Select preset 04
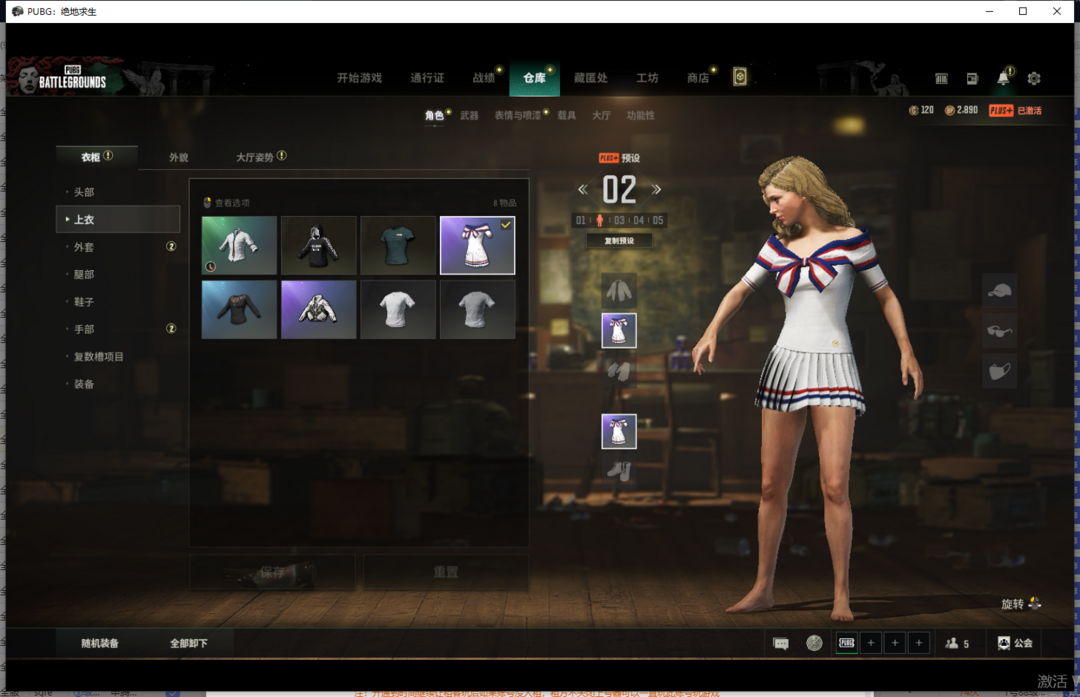 pos(638,220)
